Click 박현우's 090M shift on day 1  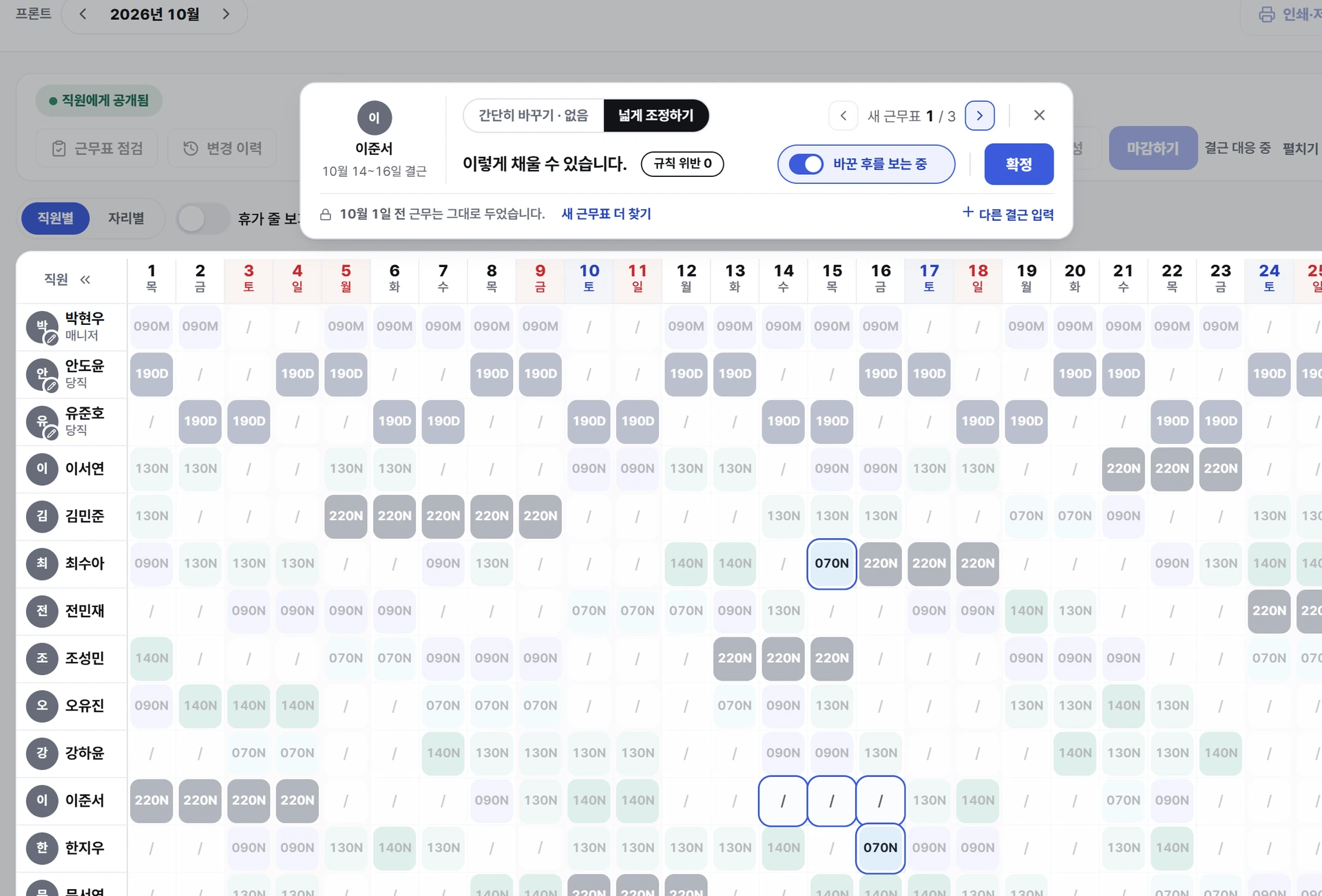(x=151, y=327)
